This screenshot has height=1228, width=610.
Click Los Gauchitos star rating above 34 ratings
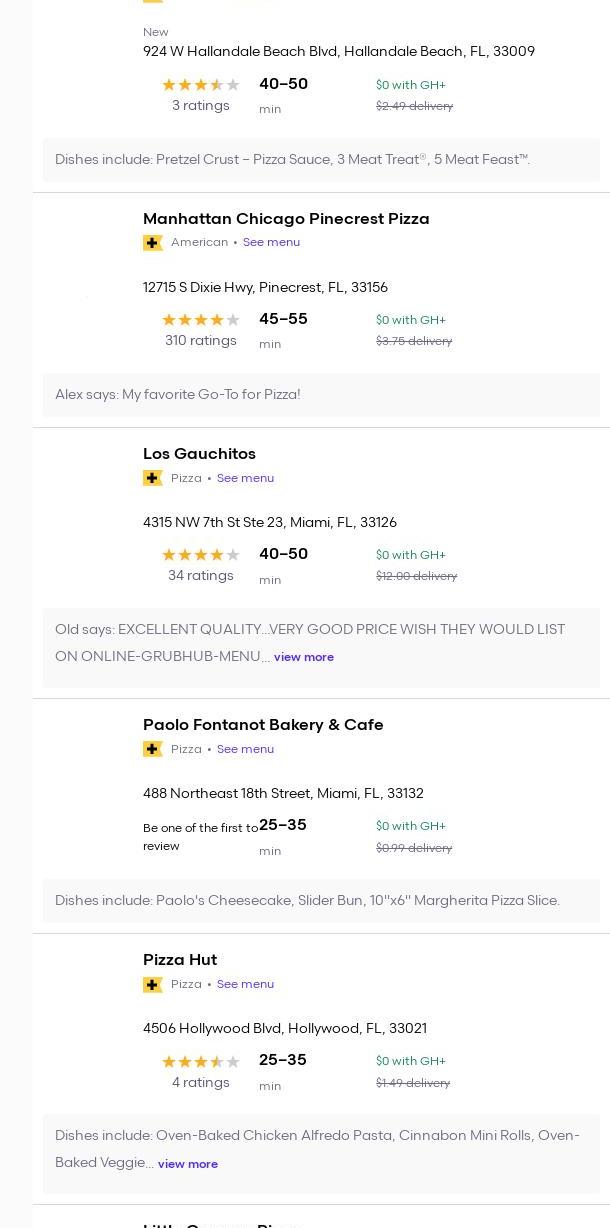[201, 555]
